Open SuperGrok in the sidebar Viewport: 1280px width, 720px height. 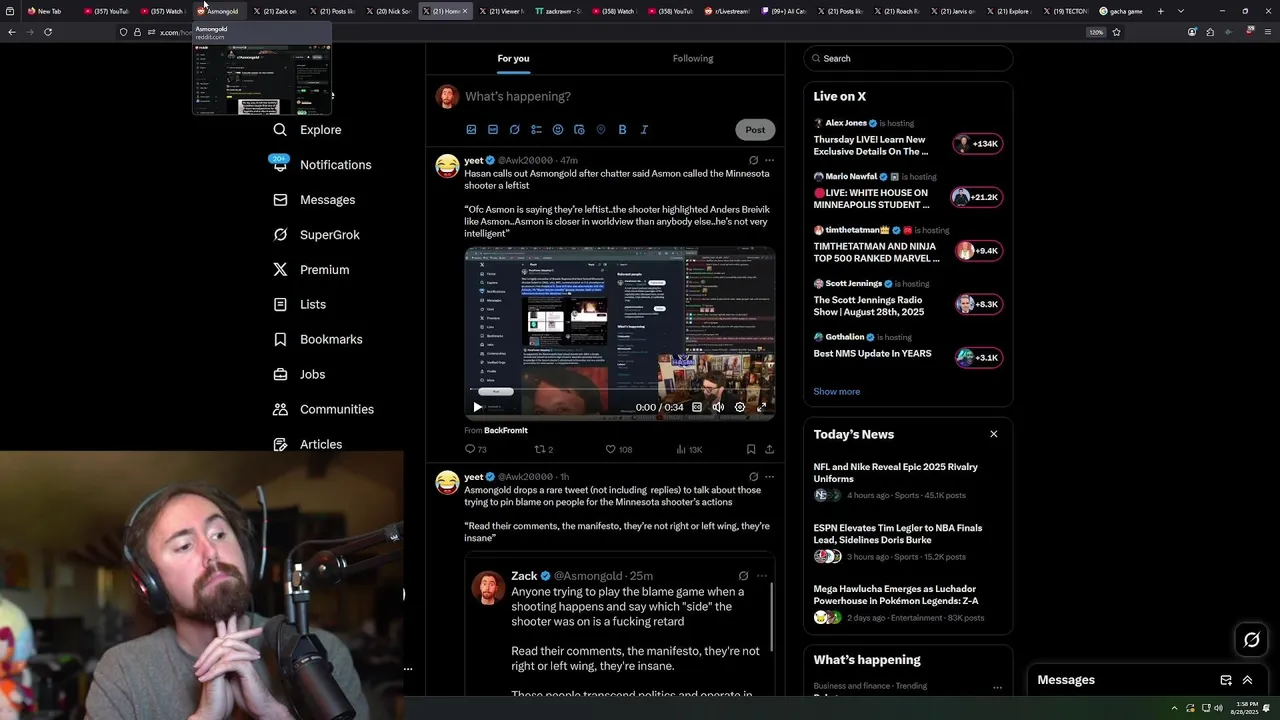316,235
